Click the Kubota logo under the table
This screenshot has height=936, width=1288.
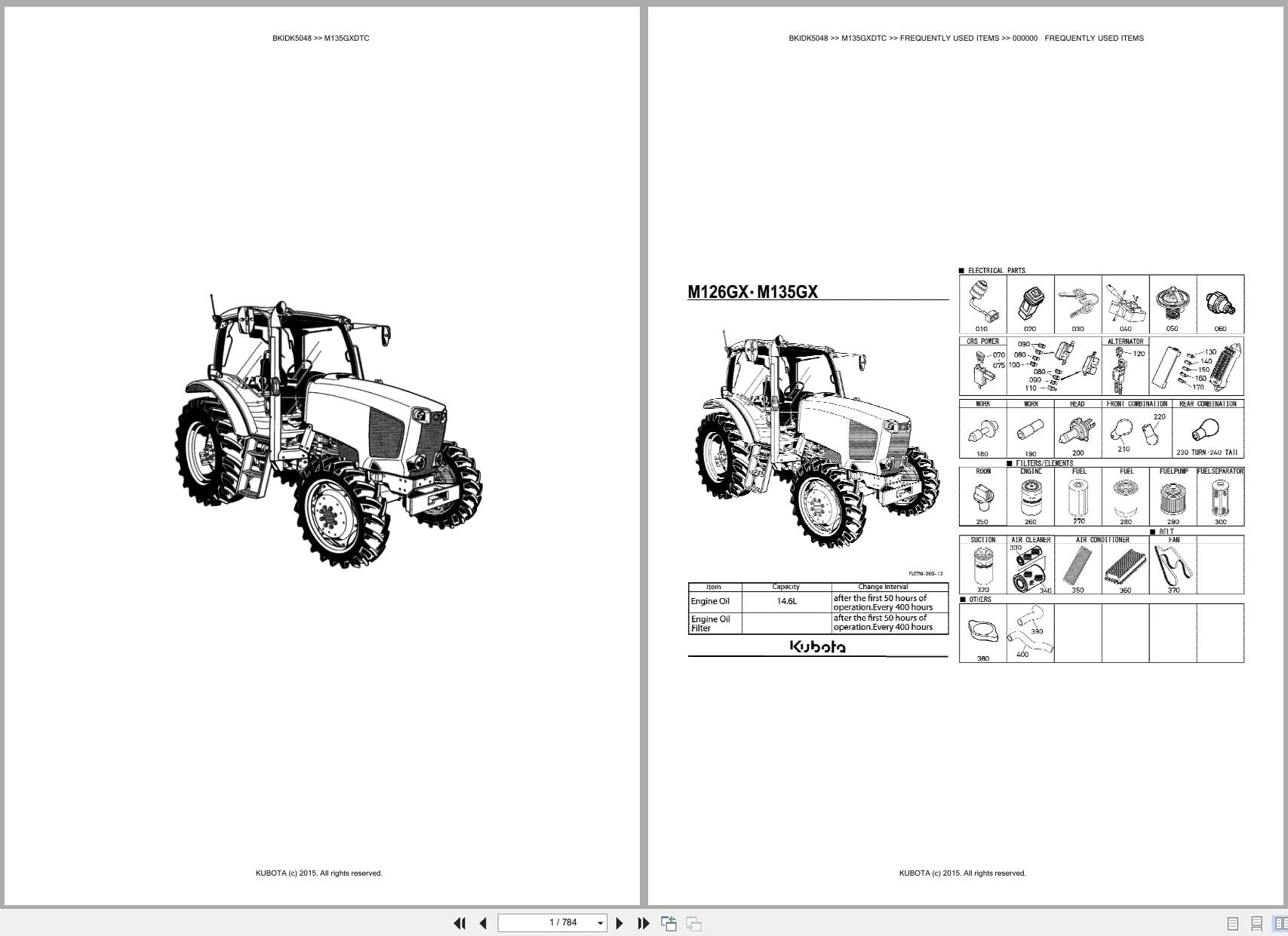pyautogui.click(x=817, y=646)
